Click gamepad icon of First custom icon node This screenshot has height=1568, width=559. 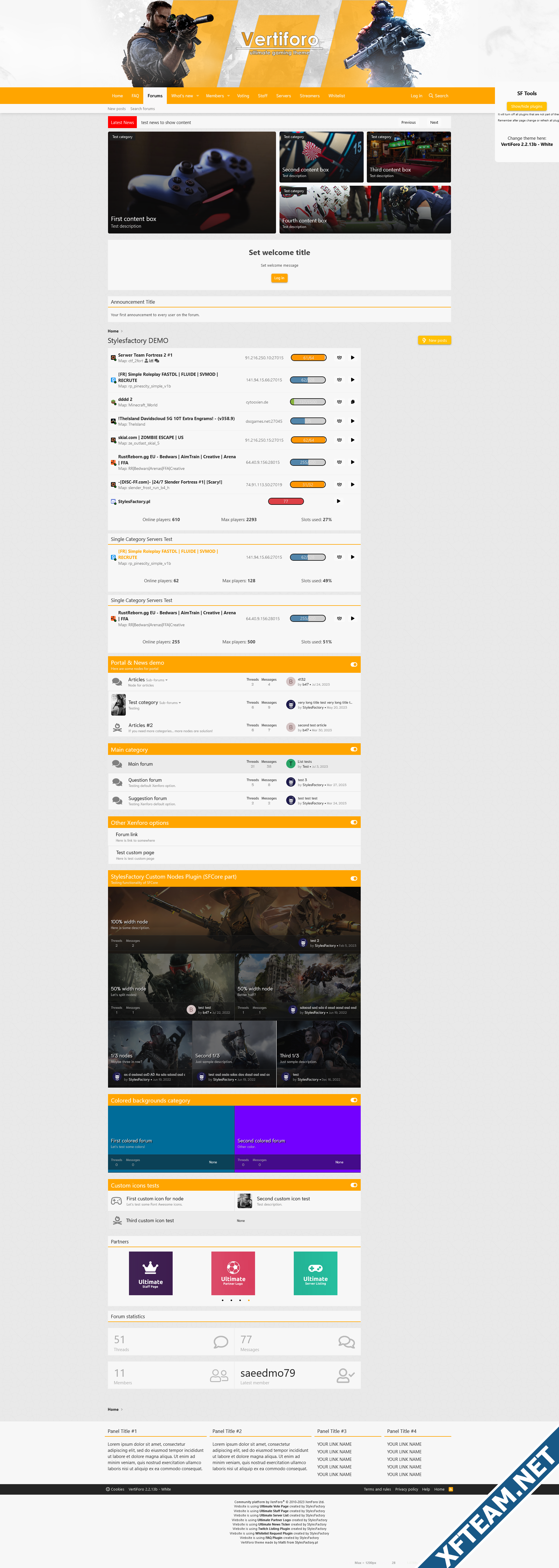[116, 1201]
